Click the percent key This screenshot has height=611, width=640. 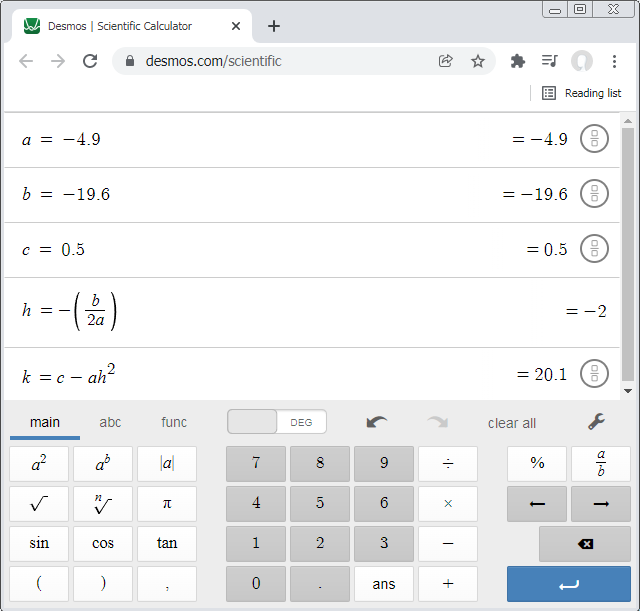[537, 464]
